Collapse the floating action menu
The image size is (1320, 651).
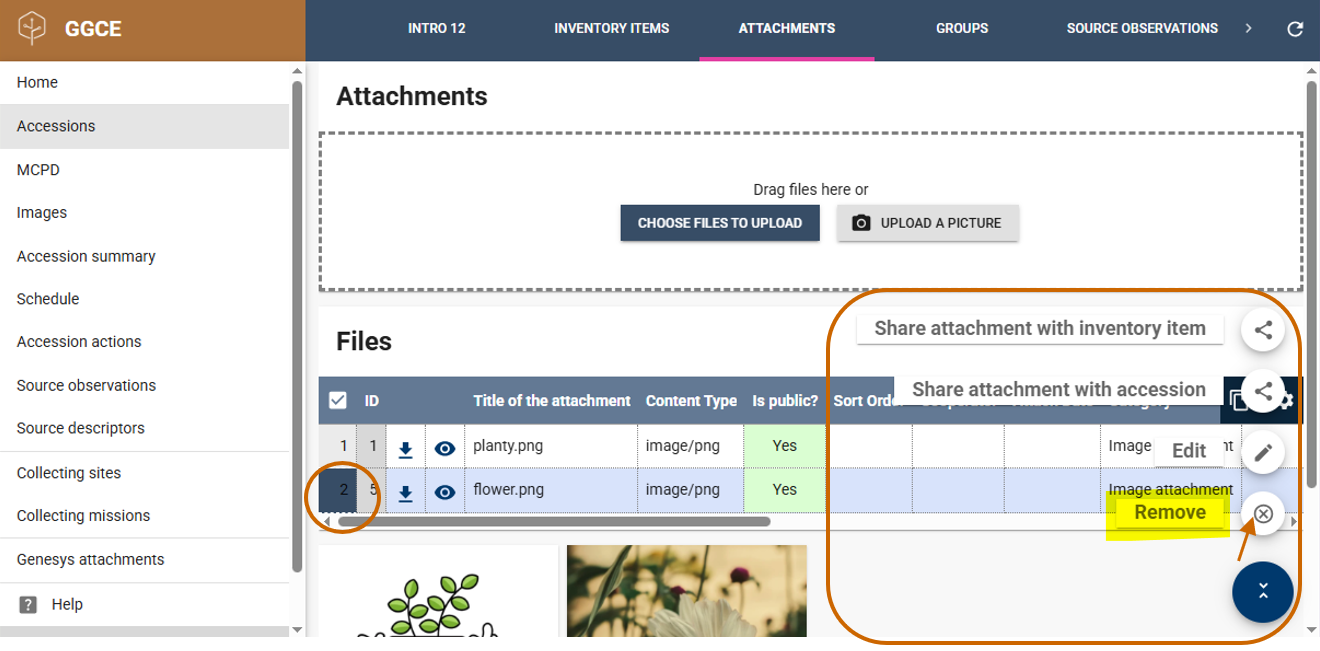click(1263, 591)
